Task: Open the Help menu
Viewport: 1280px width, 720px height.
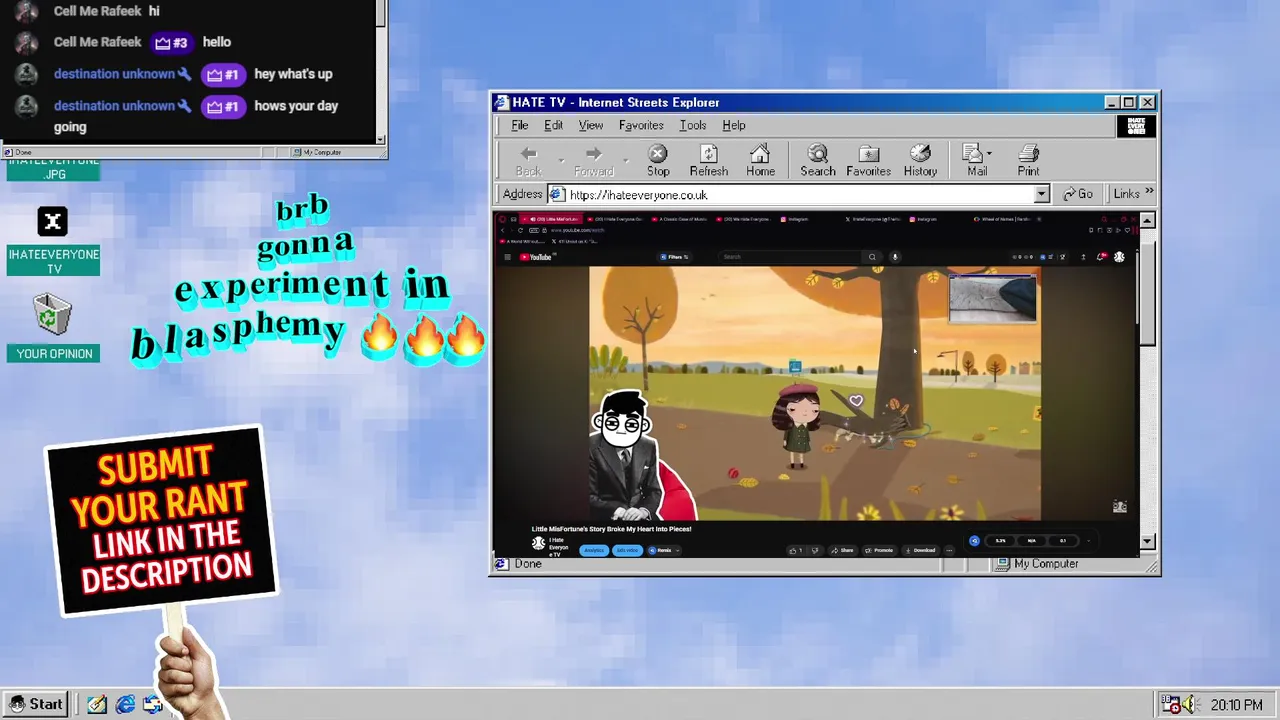Action: (734, 125)
